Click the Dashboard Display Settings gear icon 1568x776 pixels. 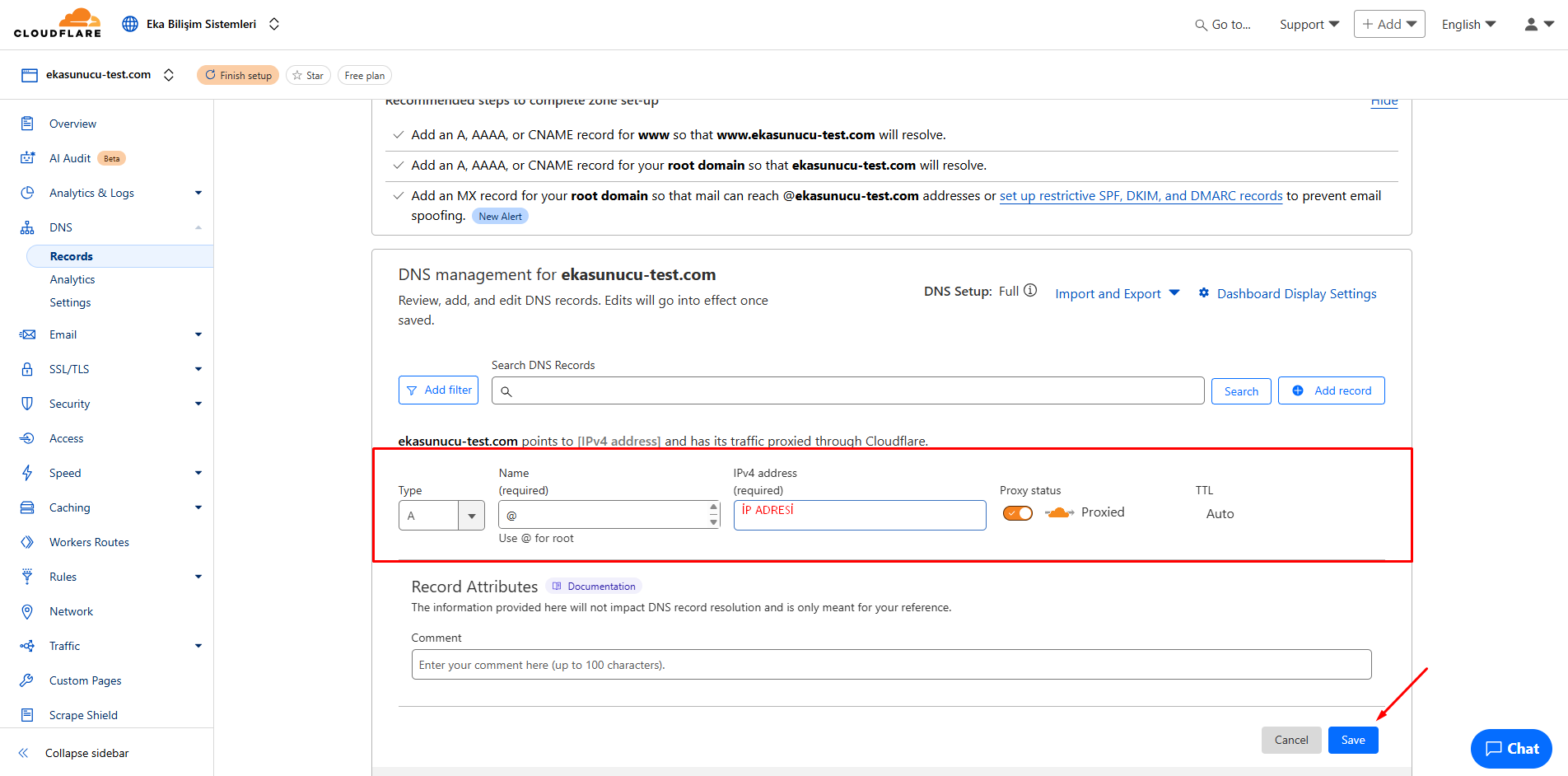click(1204, 293)
